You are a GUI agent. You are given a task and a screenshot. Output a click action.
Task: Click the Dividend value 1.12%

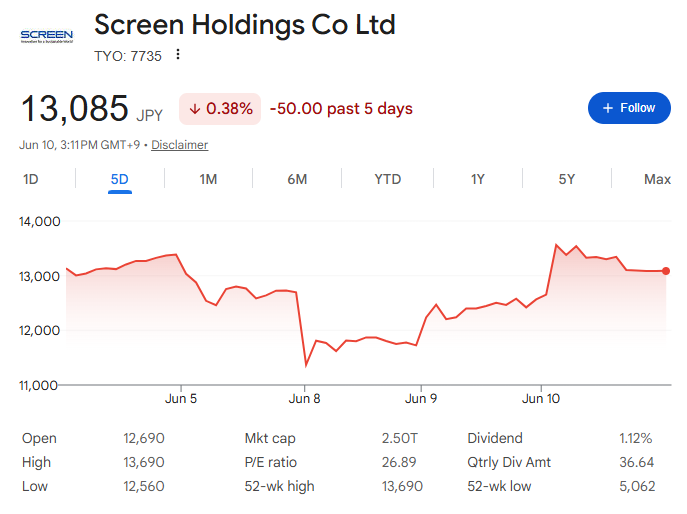point(636,438)
